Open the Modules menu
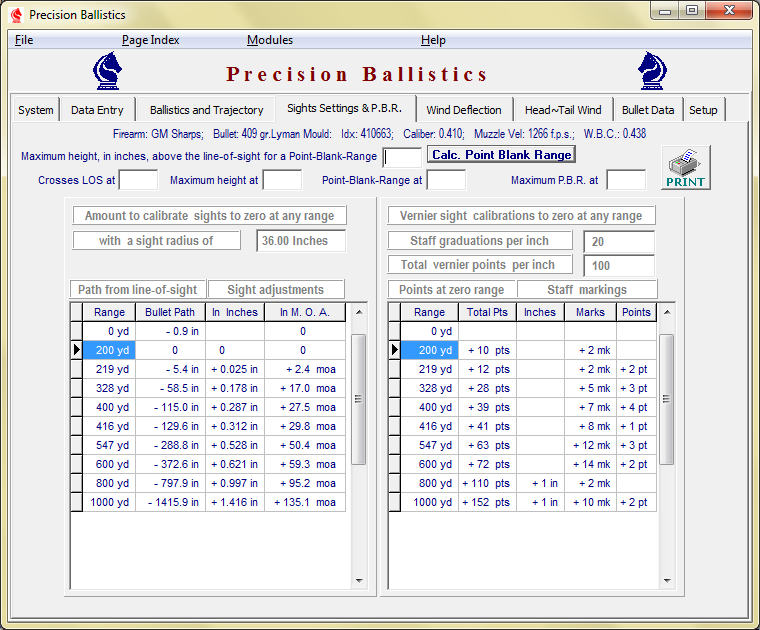 [269, 40]
